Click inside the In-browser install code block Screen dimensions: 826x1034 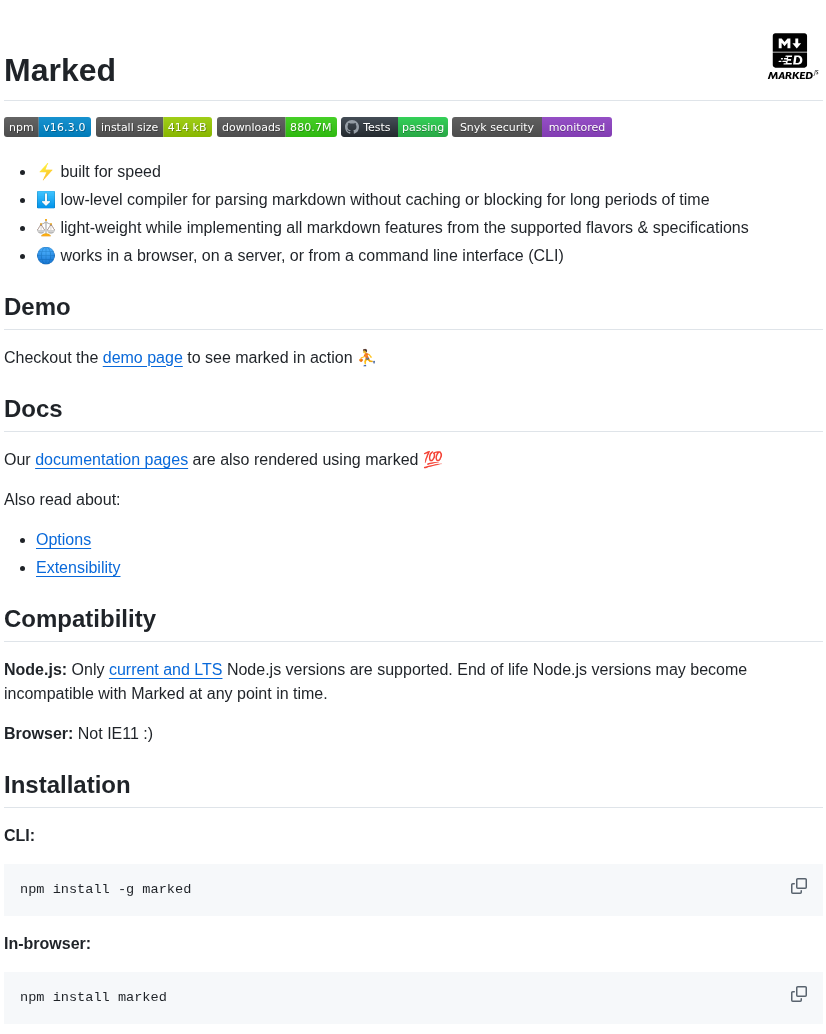400,998
